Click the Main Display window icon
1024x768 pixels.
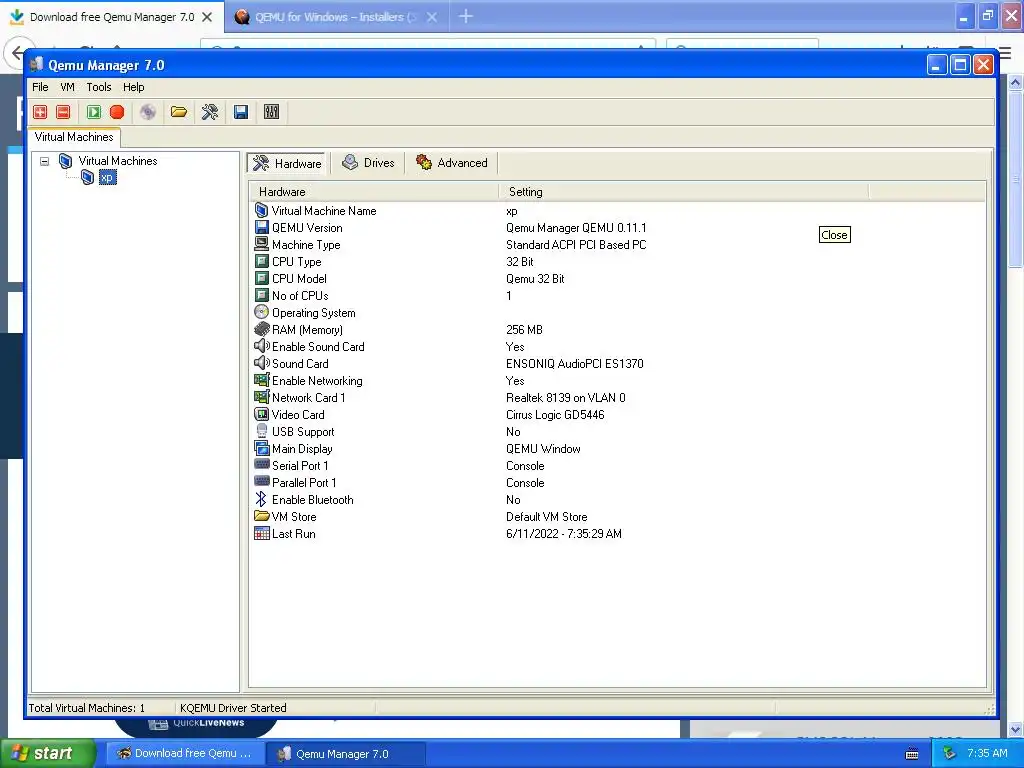261,448
